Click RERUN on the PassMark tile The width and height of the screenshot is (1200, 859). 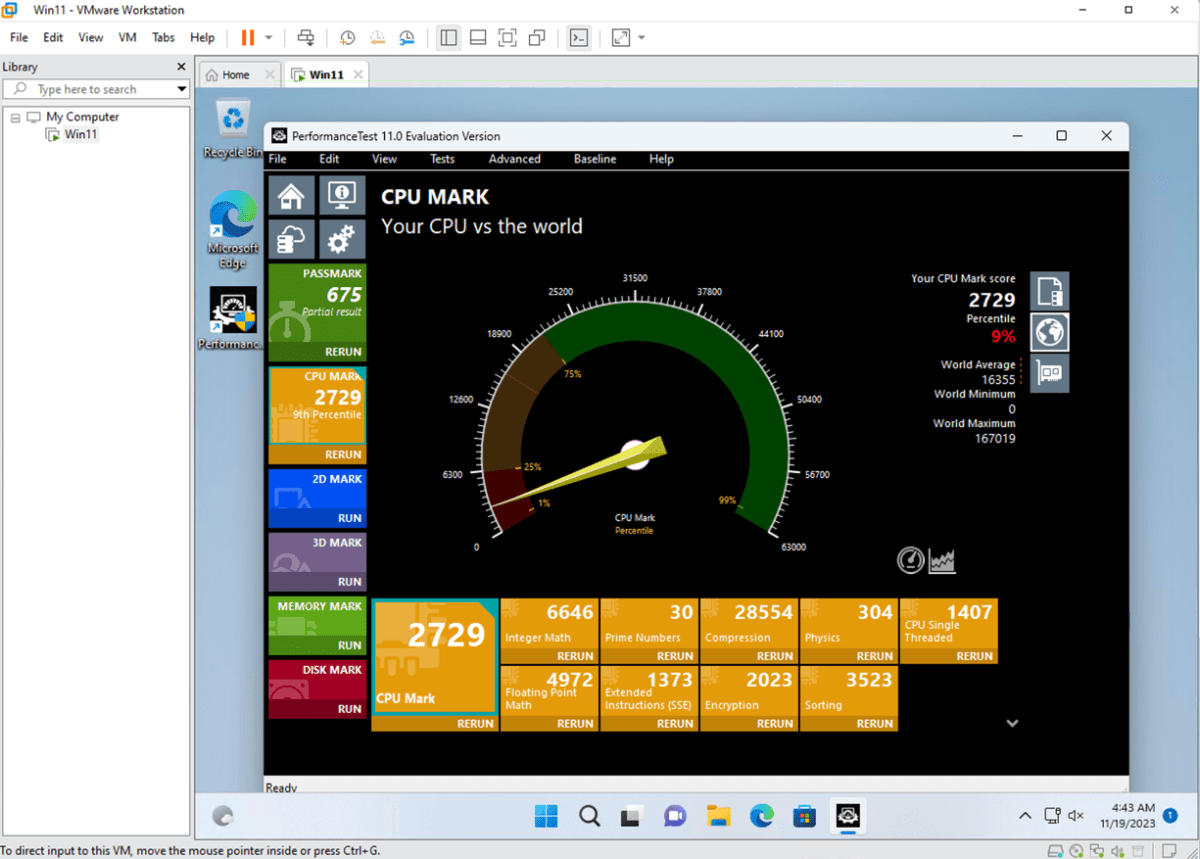click(x=343, y=352)
